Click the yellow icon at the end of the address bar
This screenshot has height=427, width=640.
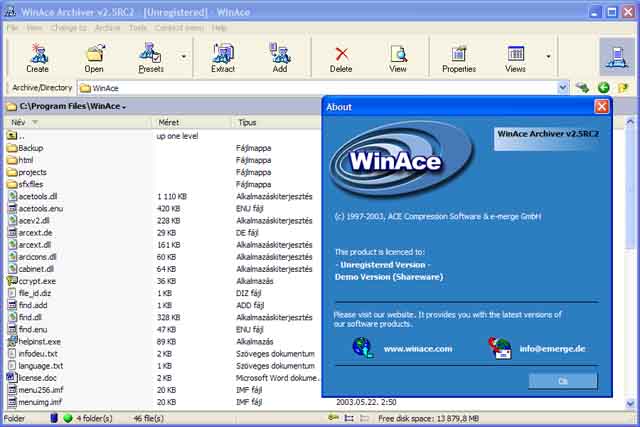coord(623,87)
